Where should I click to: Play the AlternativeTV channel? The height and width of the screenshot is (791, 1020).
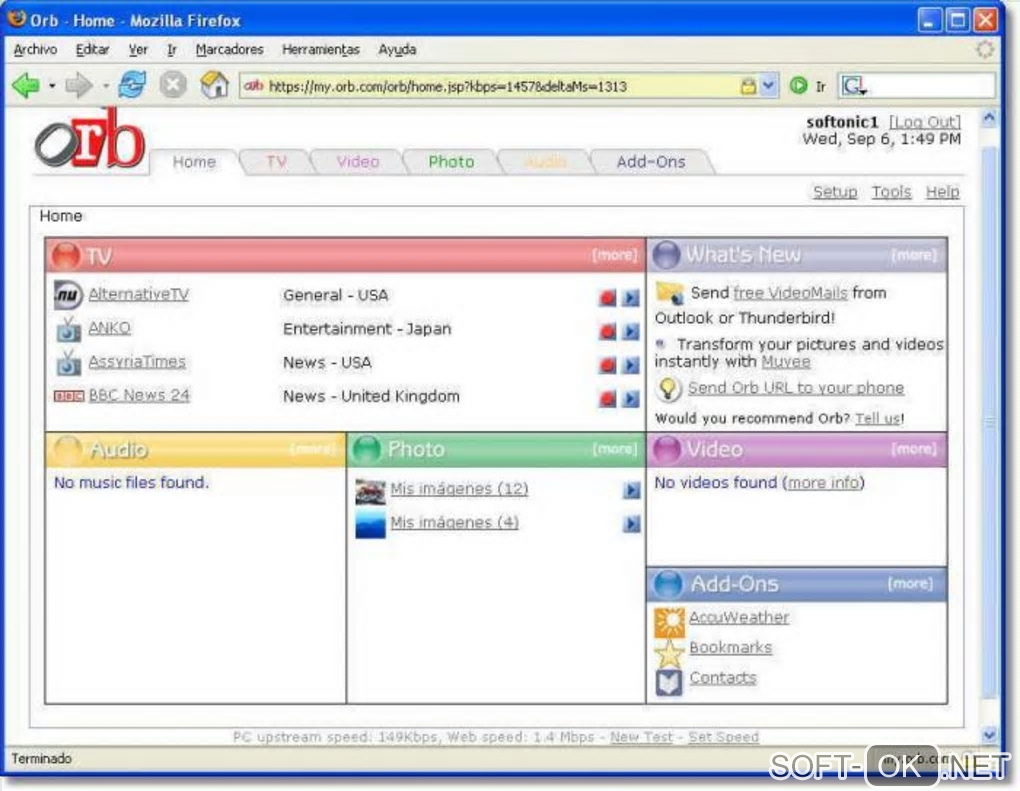coord(630,298)
